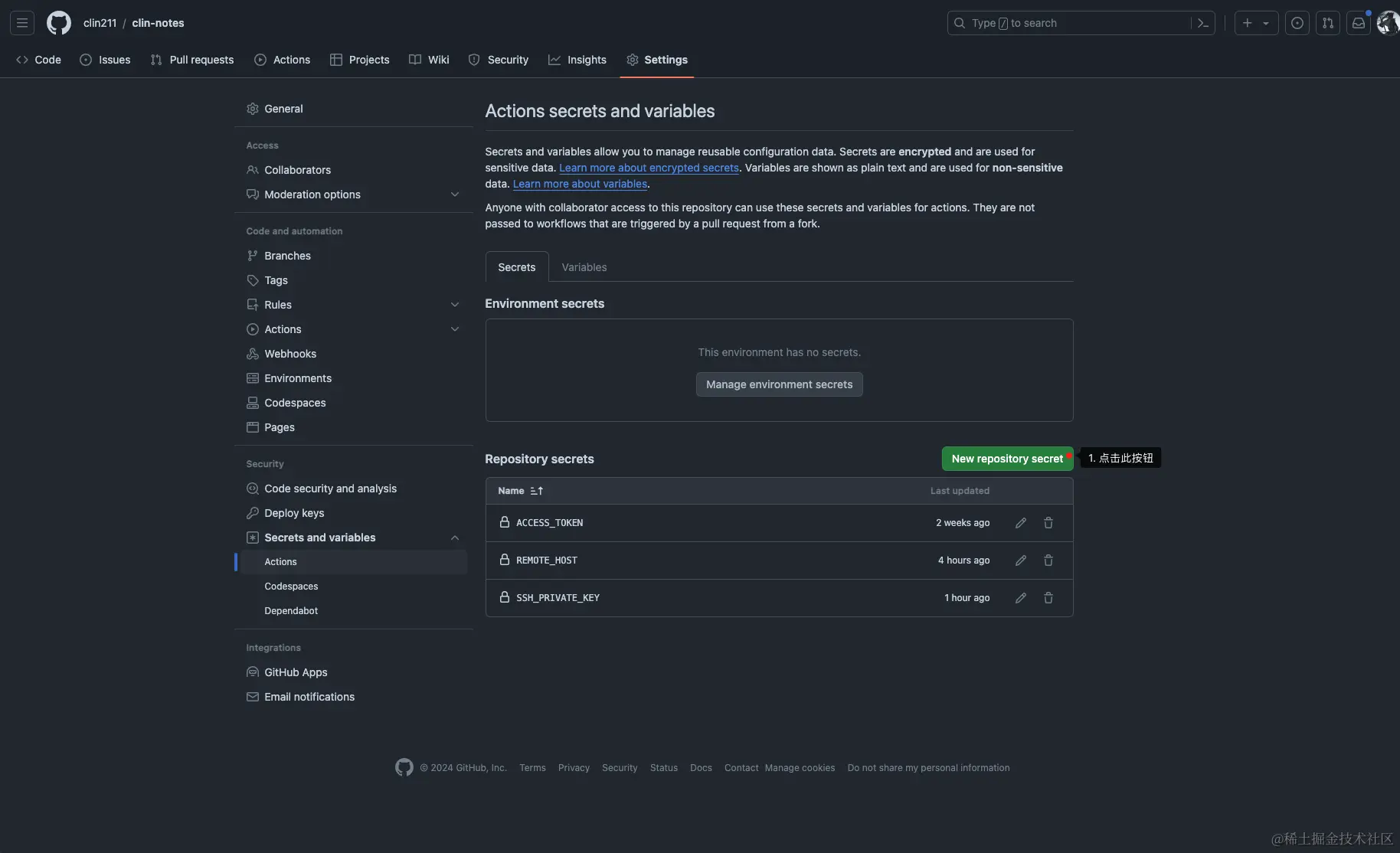Follow the Learn more about variables link
This screenshot has width=1400, height=853.
pos(580,184)
